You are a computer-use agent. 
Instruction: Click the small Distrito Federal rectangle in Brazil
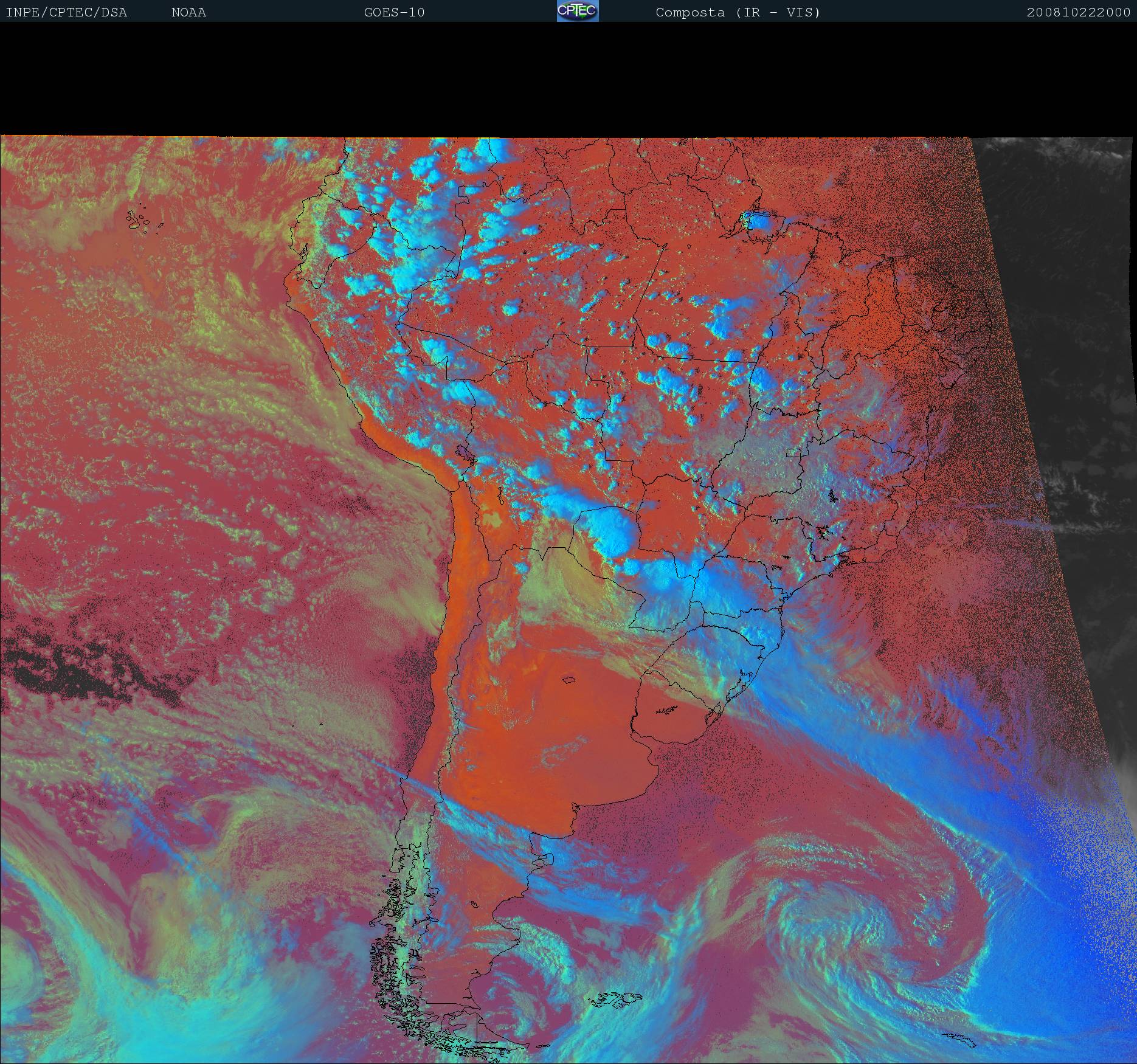click(793, 452)
